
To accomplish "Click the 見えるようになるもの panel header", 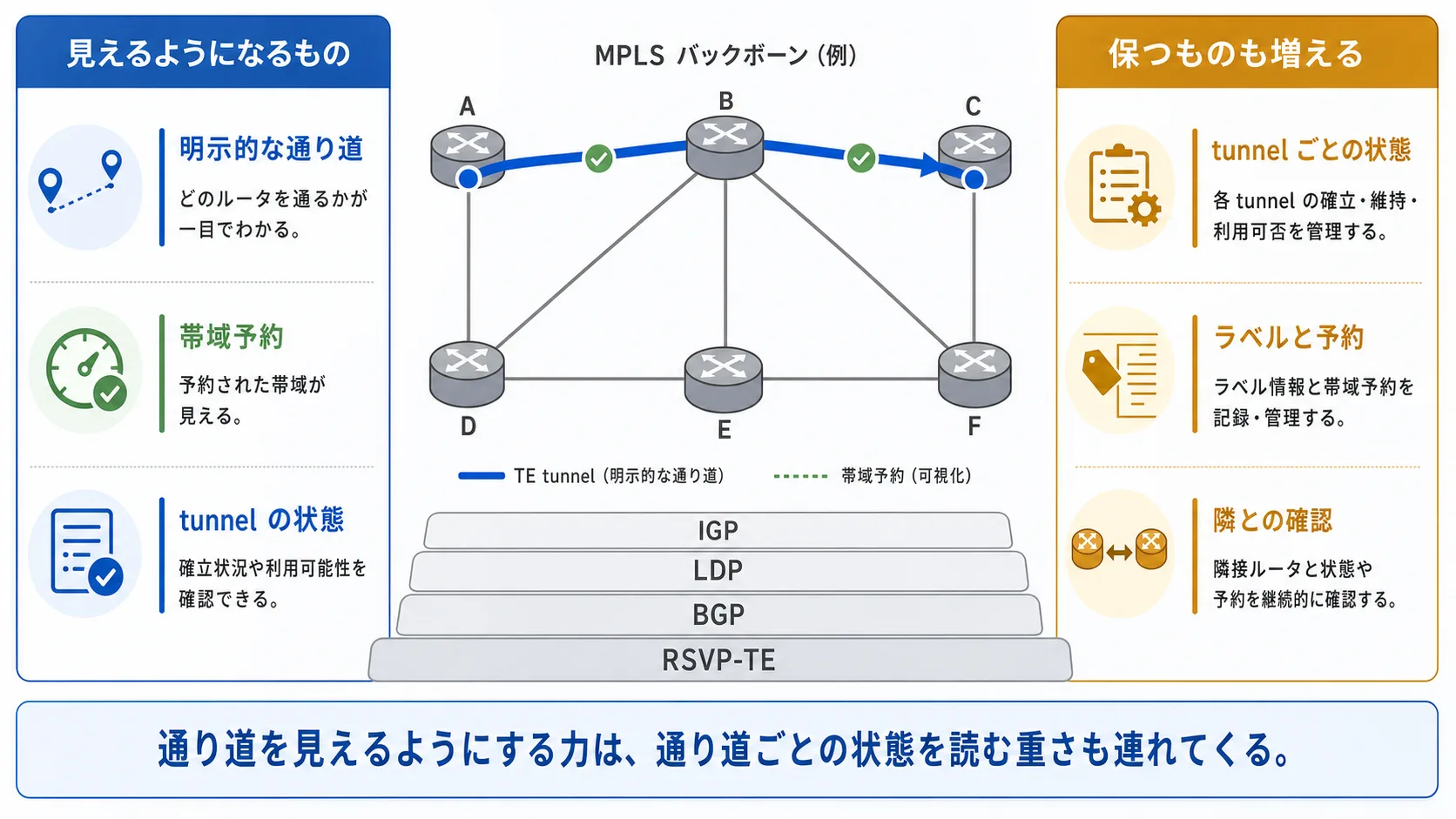I will click(x=203, y=52).
